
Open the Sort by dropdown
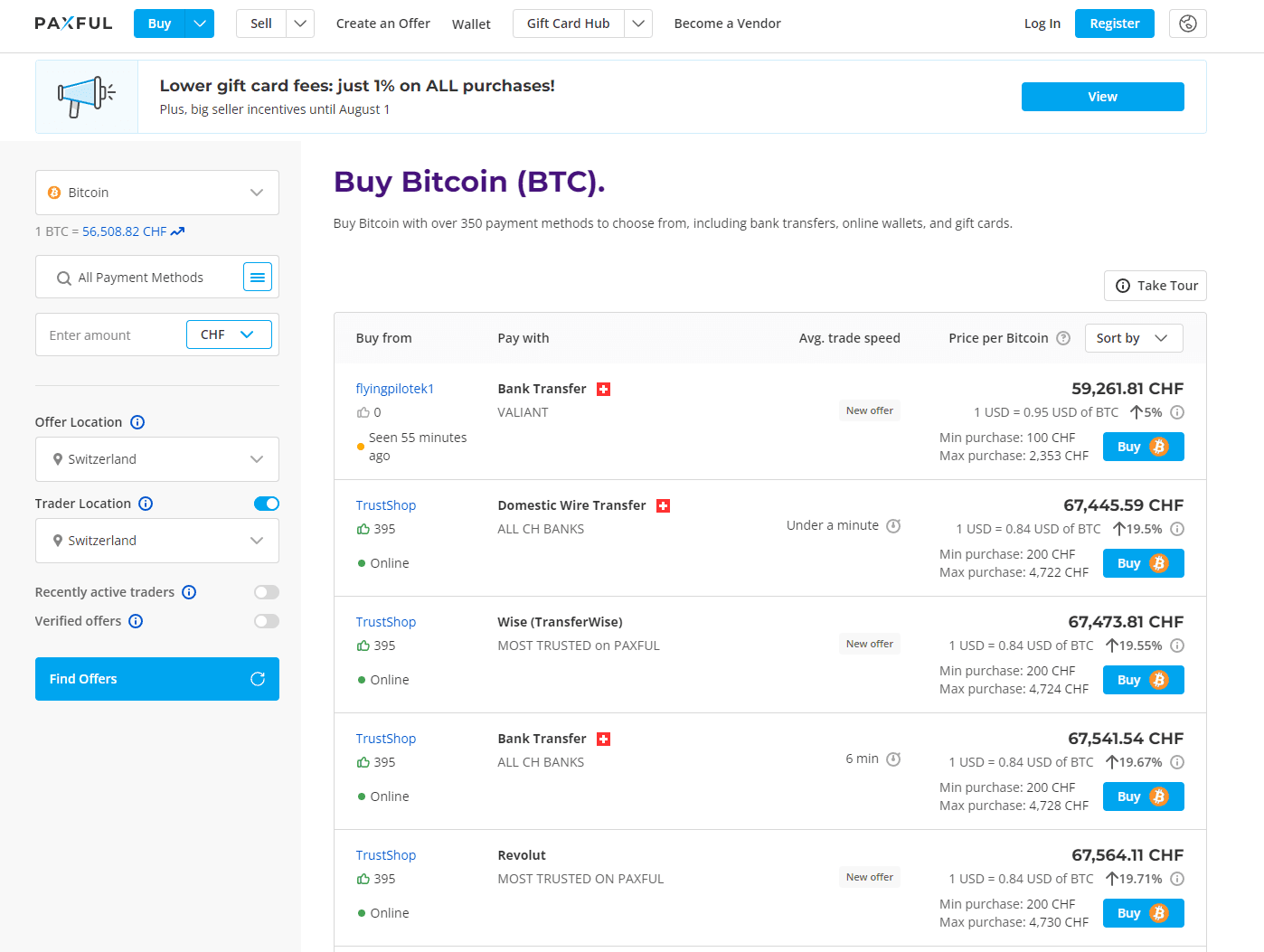pos(1134,338)
